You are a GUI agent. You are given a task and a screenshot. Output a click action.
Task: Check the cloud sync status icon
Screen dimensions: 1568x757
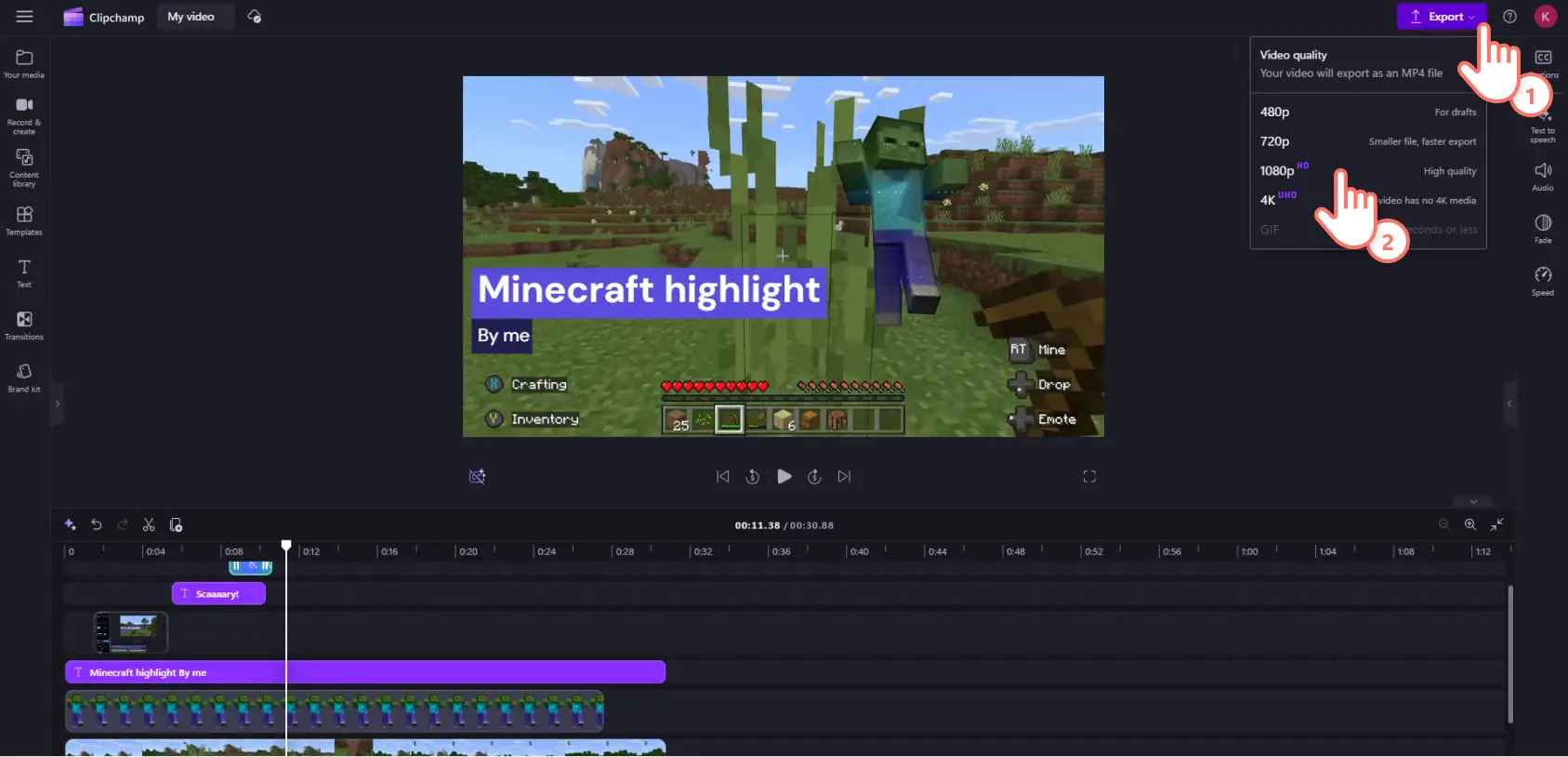(255, 17)
